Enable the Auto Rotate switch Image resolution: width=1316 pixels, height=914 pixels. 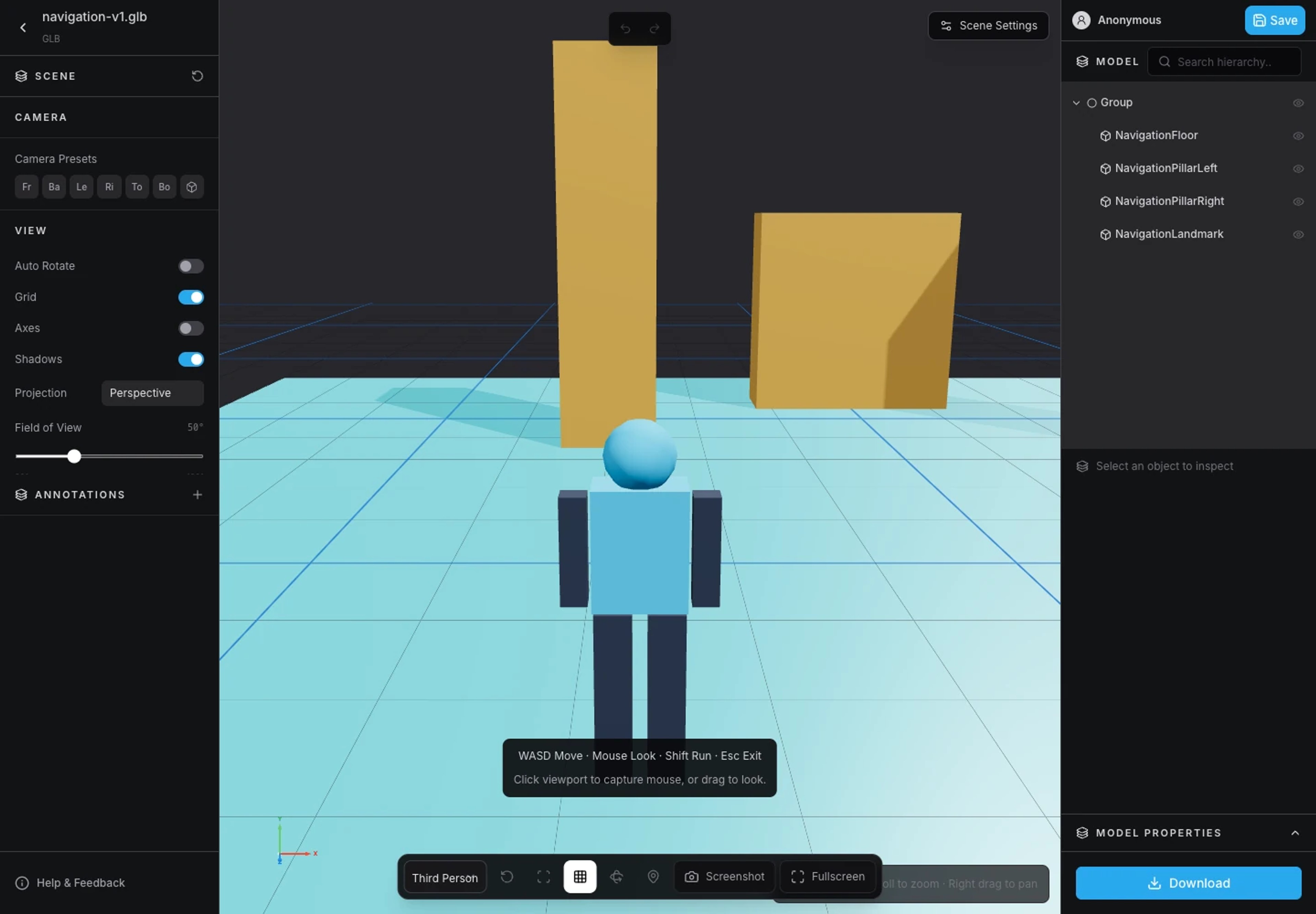(x=191, y=266)
